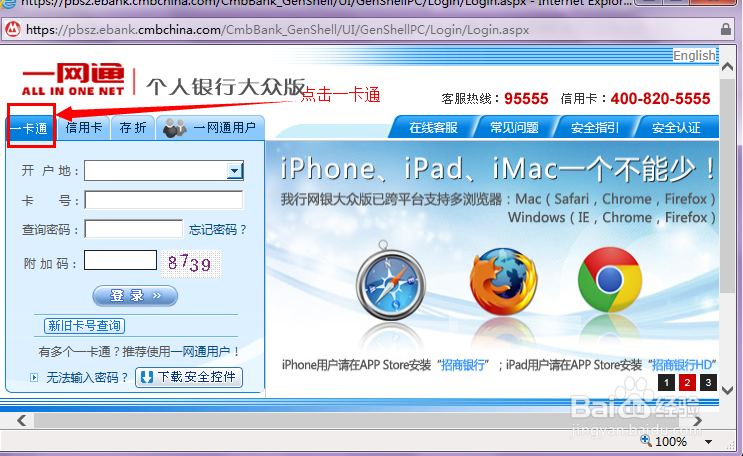Open the 常见问题 tab
The height and width of the screenshot is (456, 743).
click(x=514, y=128)
